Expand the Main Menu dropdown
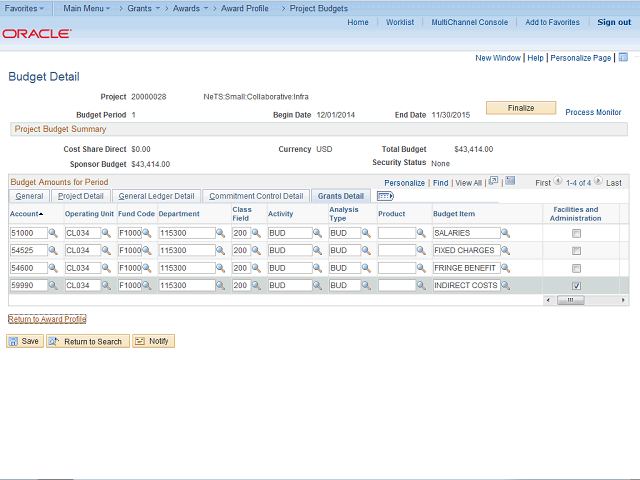Viewport: 640px width, 480px height. pyautogui.click(x=87, y=8)
